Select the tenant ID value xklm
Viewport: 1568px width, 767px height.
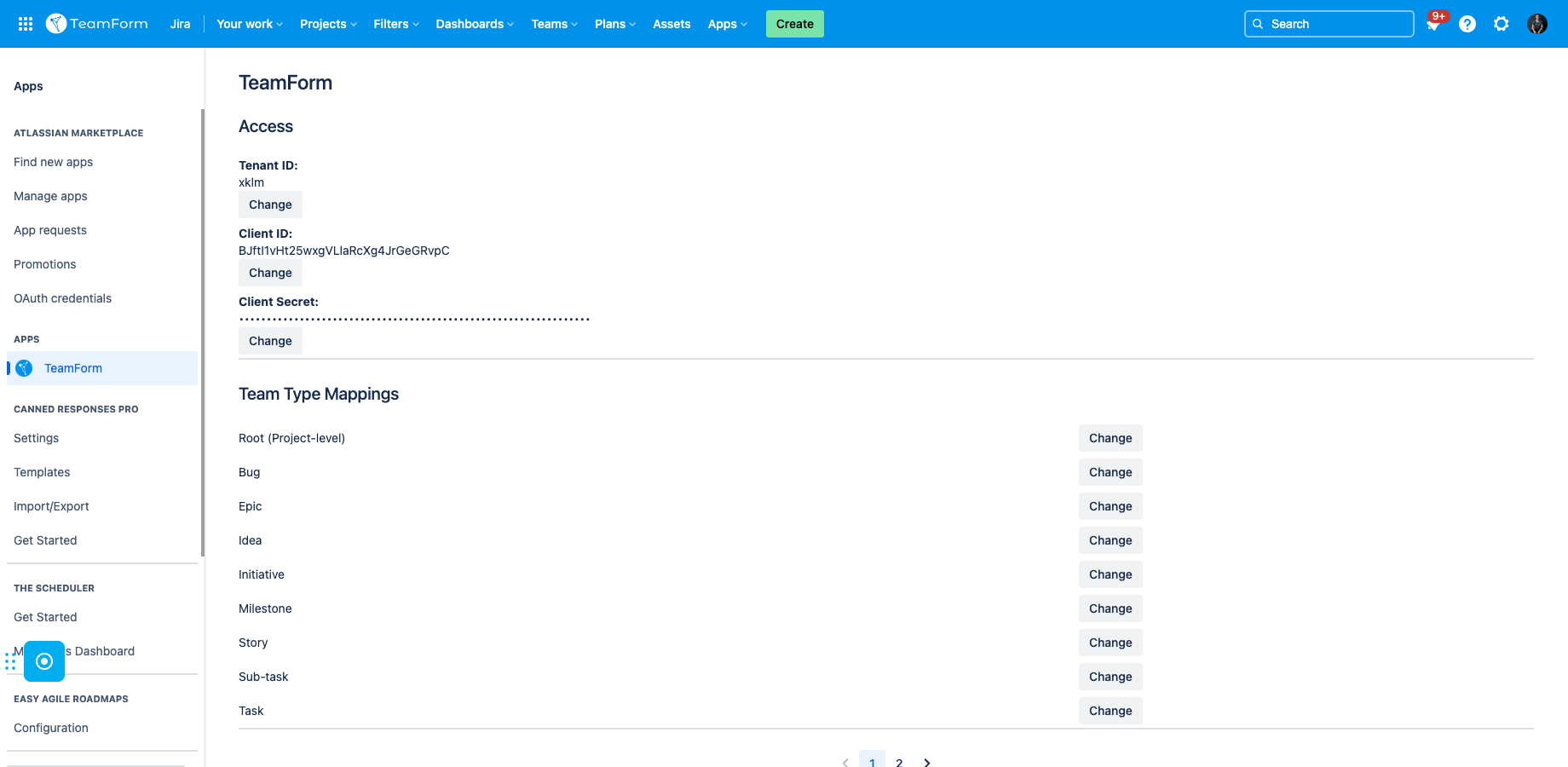251,182
